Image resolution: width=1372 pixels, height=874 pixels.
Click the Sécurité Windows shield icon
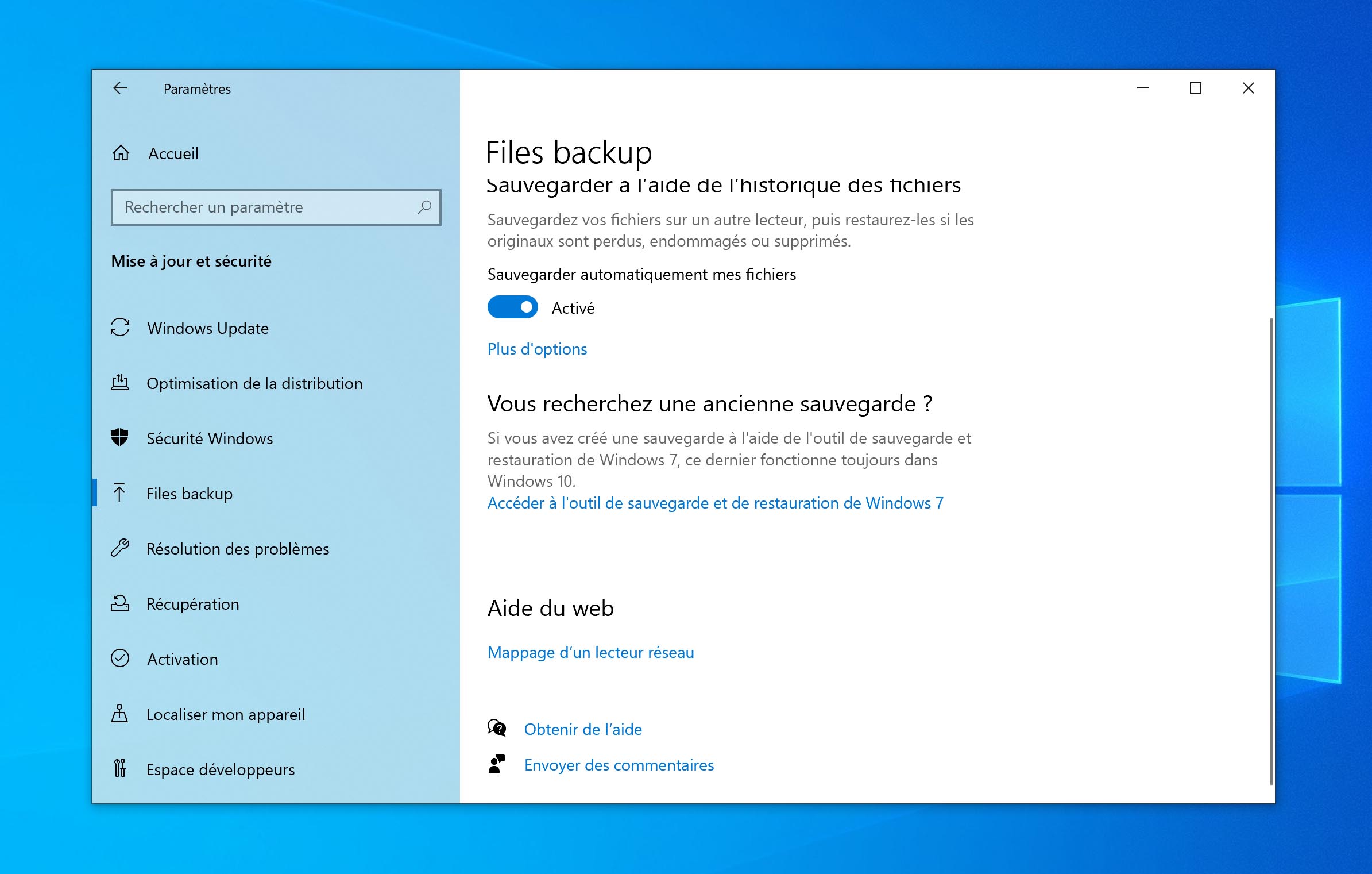(119, 437)
